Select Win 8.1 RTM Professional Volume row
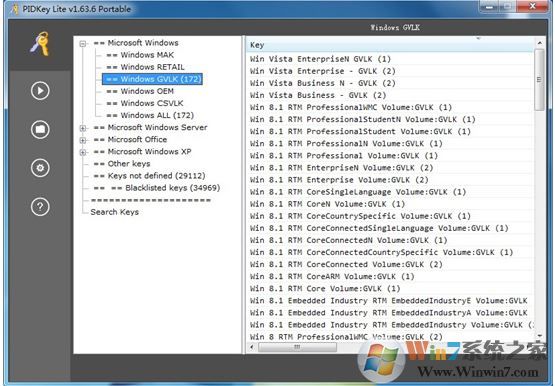Screen dimensions: 555x386 point(389,156)
